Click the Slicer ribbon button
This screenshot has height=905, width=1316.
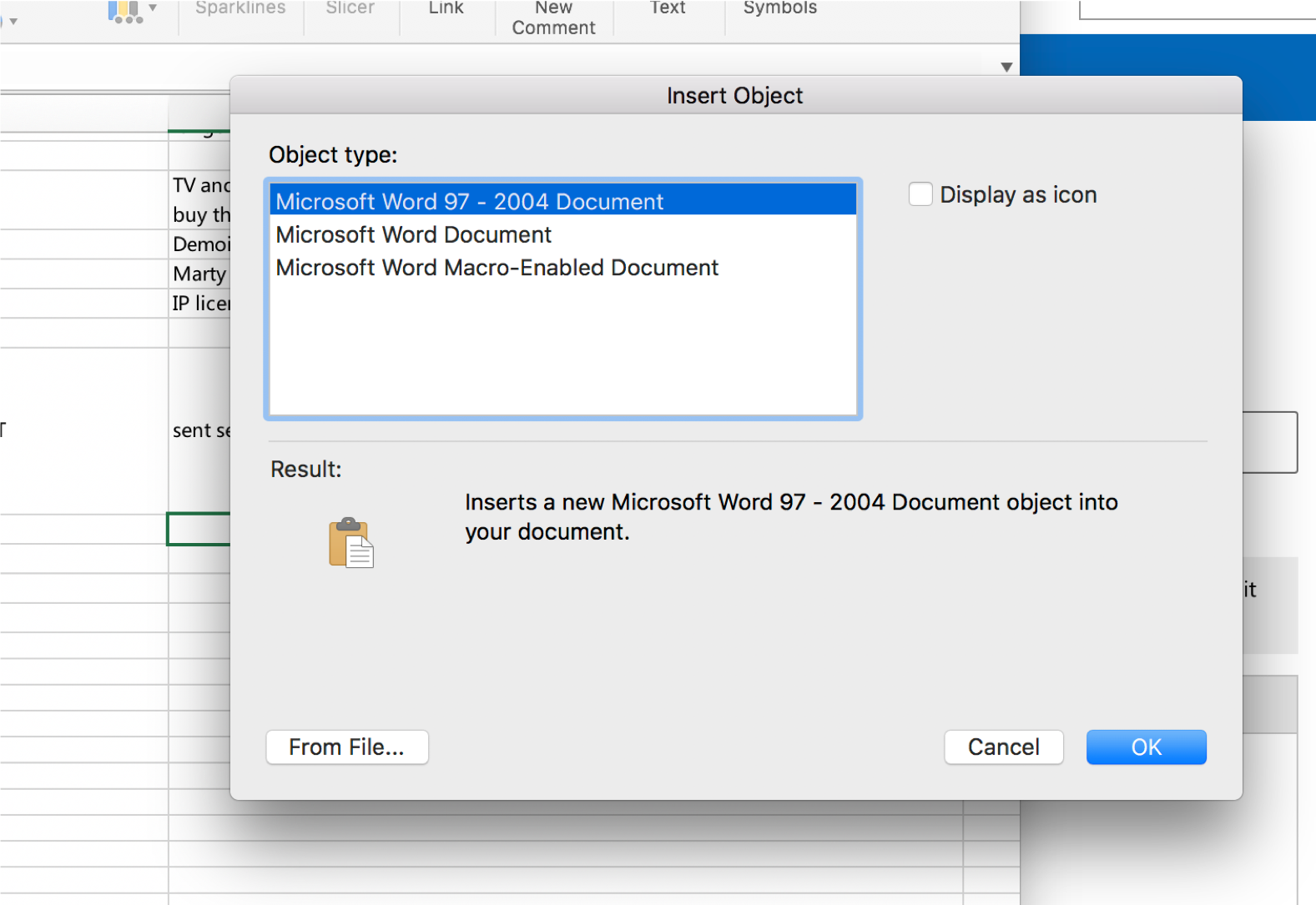click(x=350, y=8)
